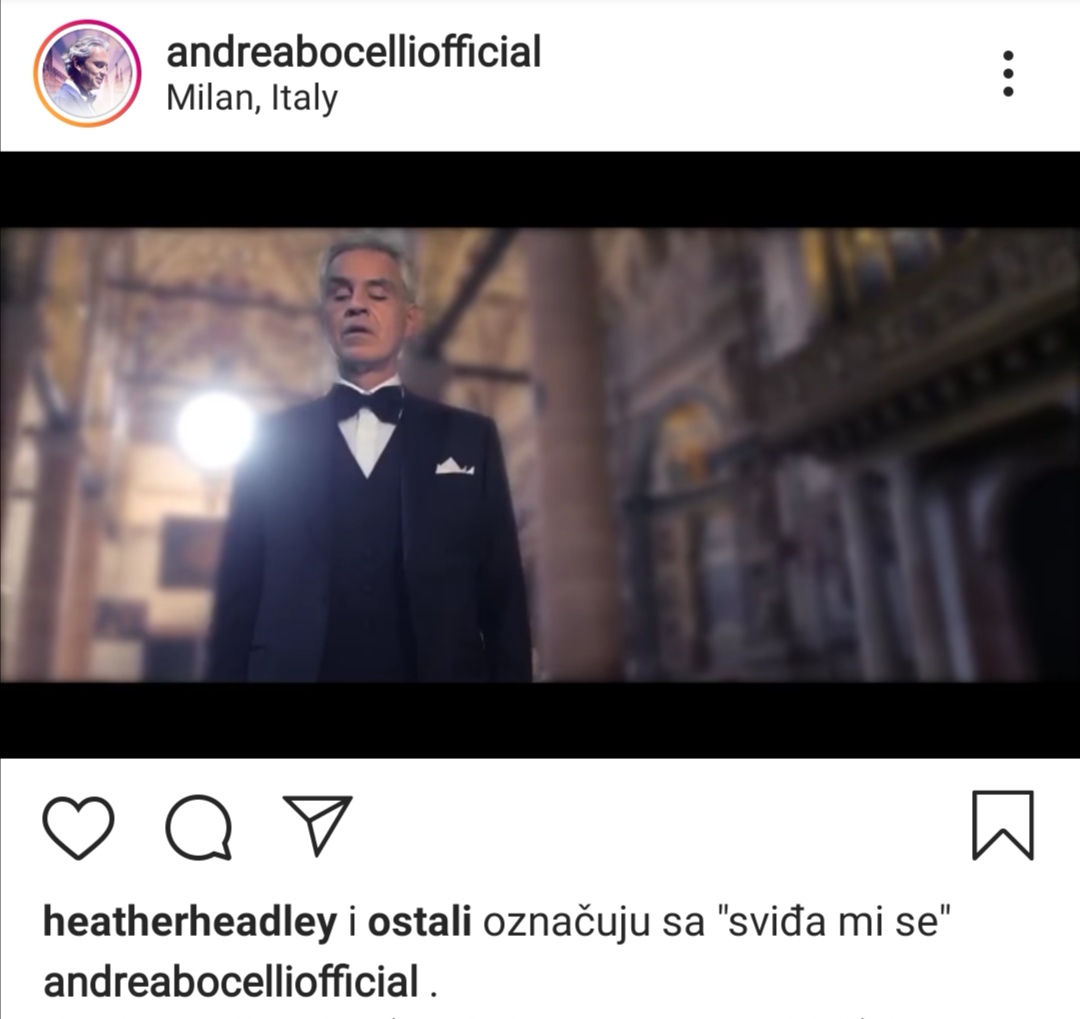
Task: Click the white pocket square on the tuxedo
Action: click(454, 466)
